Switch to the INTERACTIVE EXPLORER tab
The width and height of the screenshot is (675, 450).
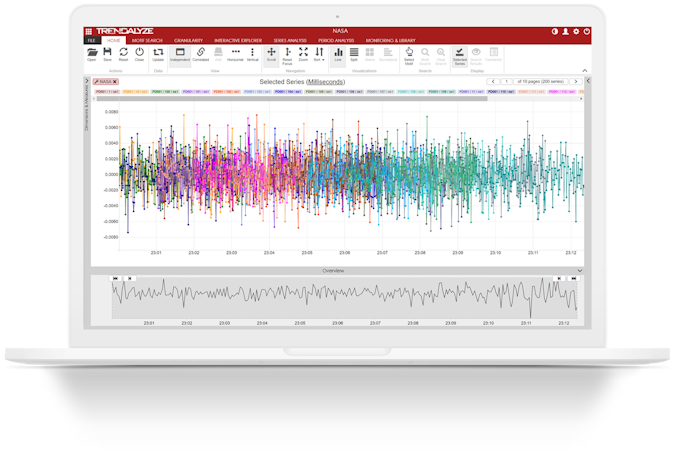[x=238, y=40]
